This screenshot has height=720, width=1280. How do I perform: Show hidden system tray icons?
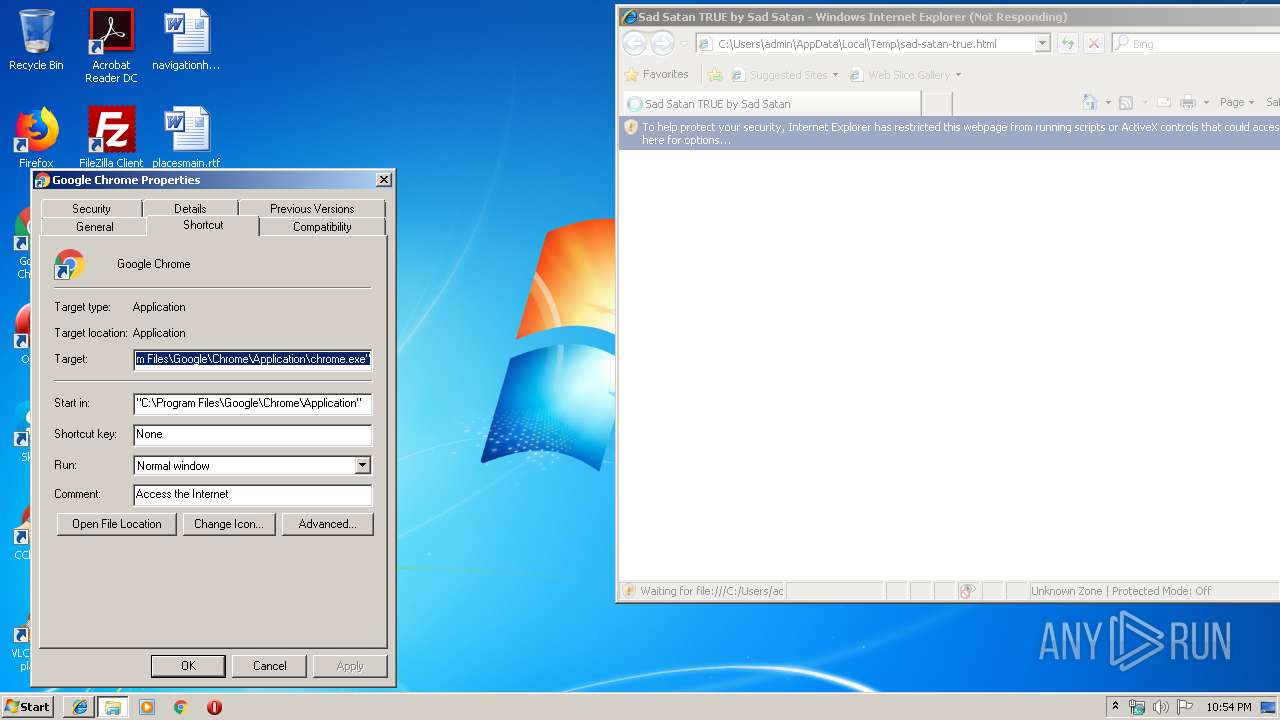[1115, 707]
